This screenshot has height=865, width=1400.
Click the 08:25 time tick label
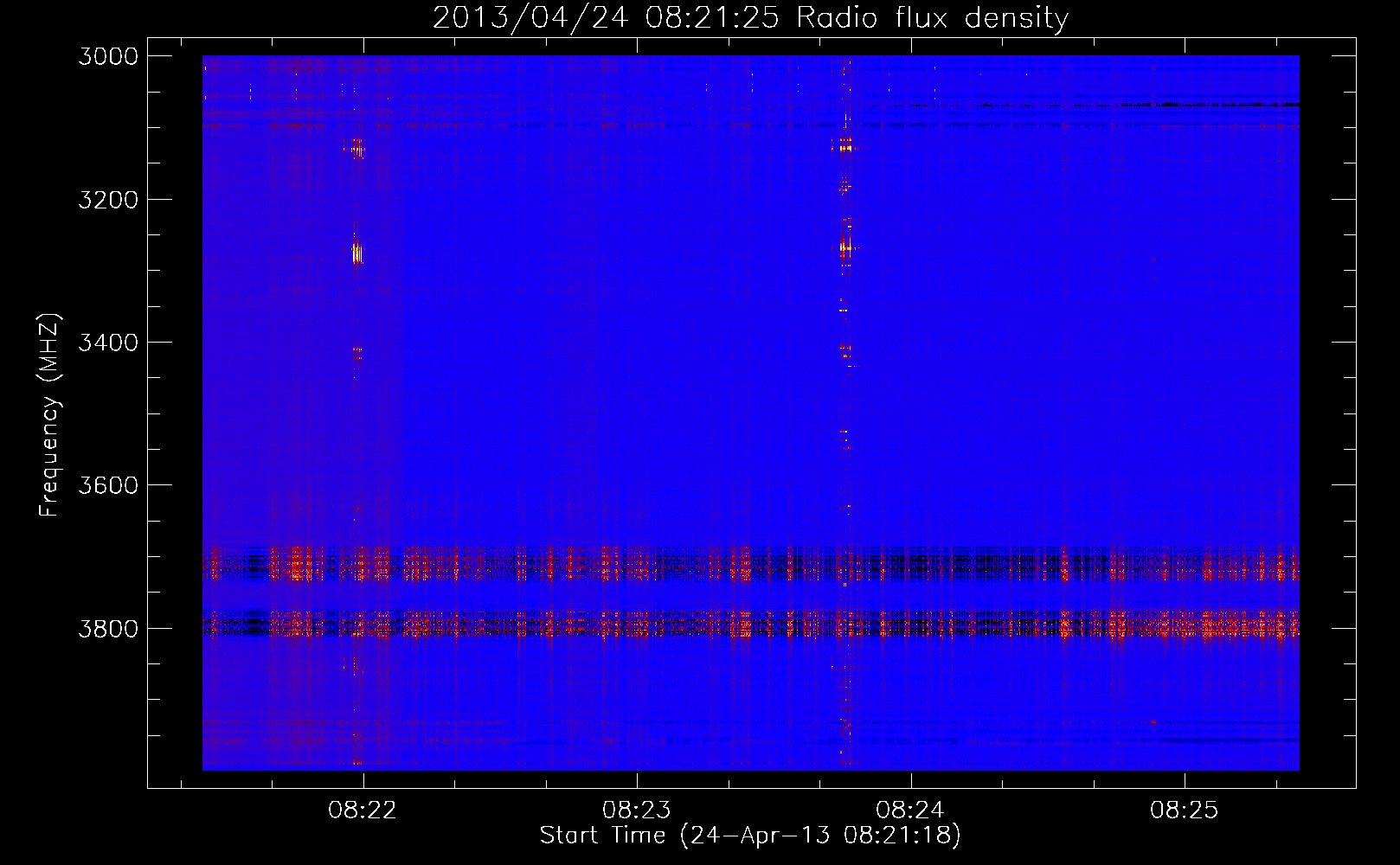coord(1184,811)
